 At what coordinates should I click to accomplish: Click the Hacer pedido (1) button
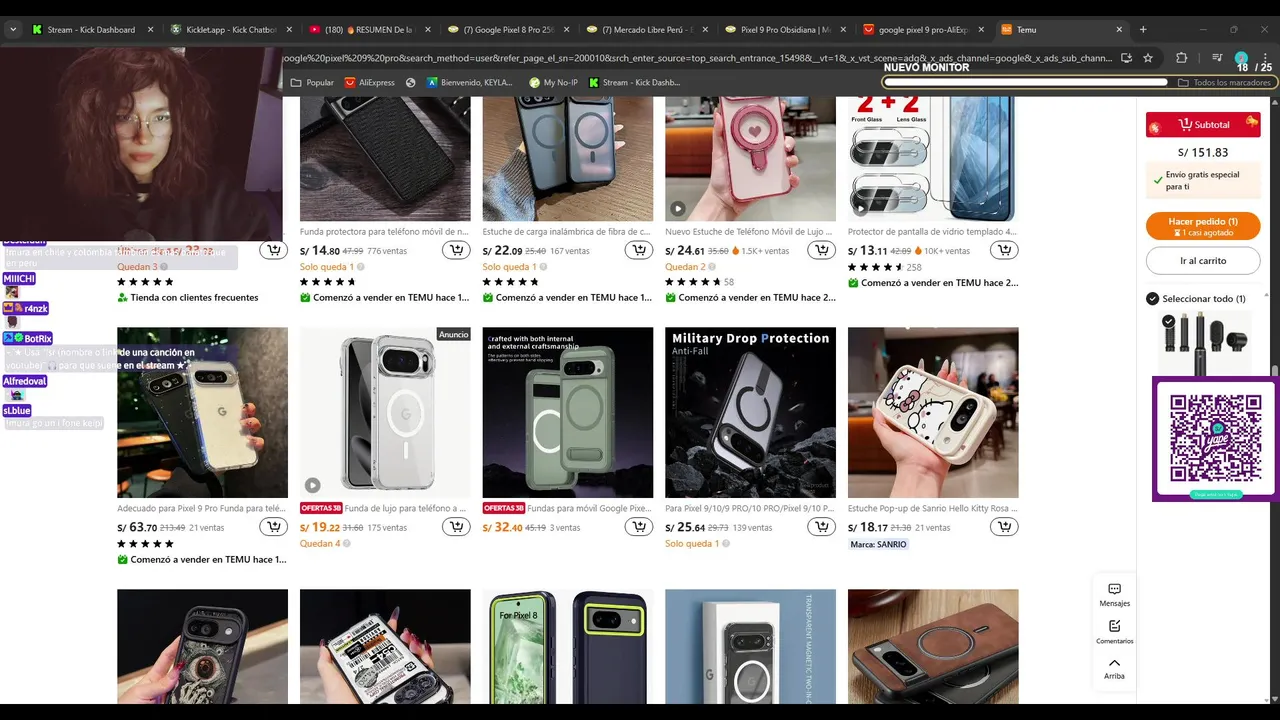click(x=1203, y=226)
